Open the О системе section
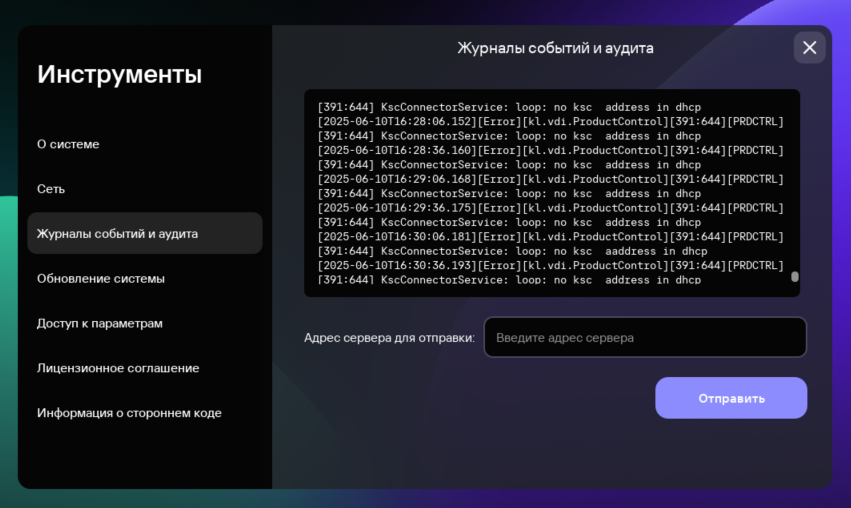851x508 pixels. coord(68,144)
